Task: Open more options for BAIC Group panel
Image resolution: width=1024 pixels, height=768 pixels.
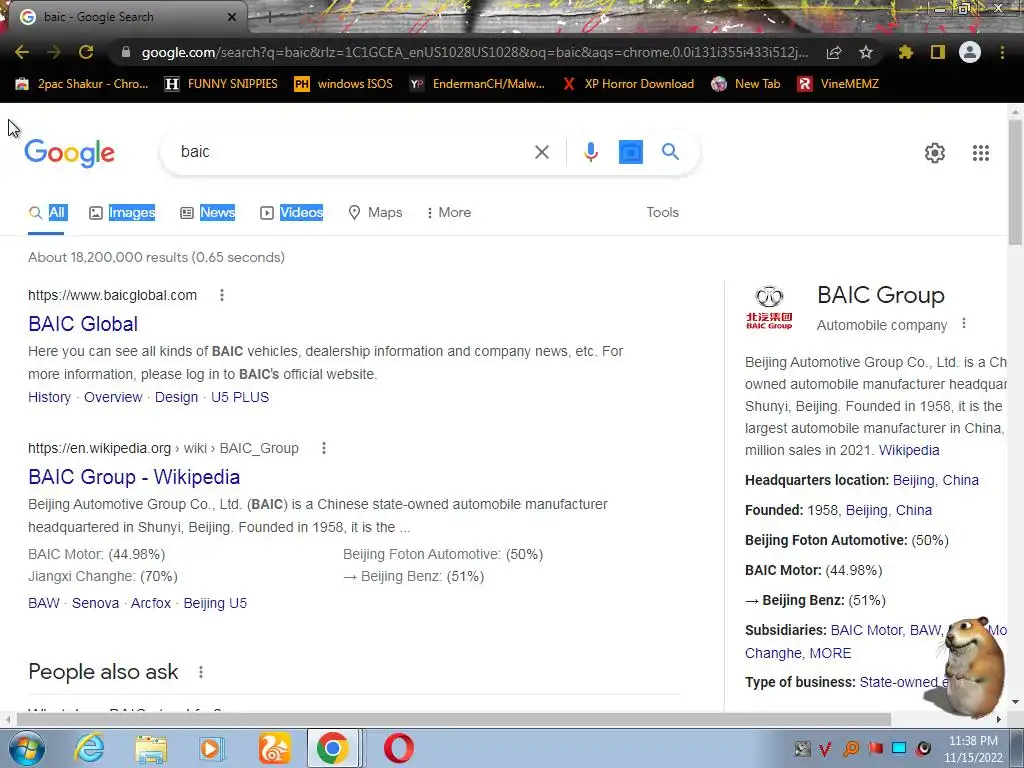Action: pos(964,324)
